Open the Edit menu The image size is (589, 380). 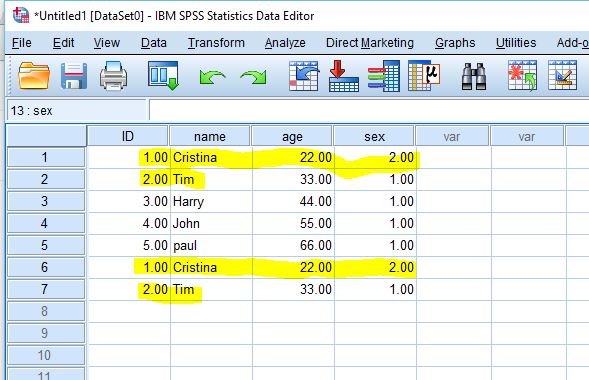tap(63, 43)
